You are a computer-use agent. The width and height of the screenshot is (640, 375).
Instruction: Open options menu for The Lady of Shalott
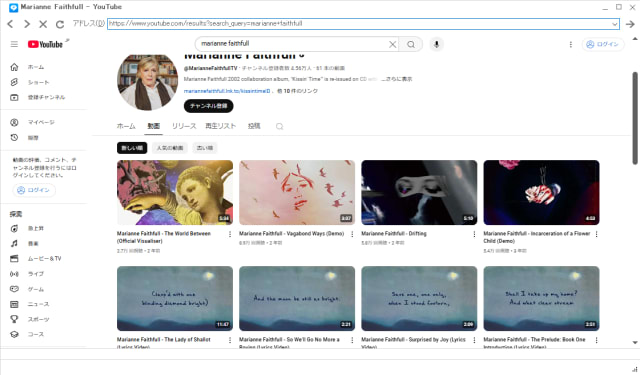tap(230, 340)
